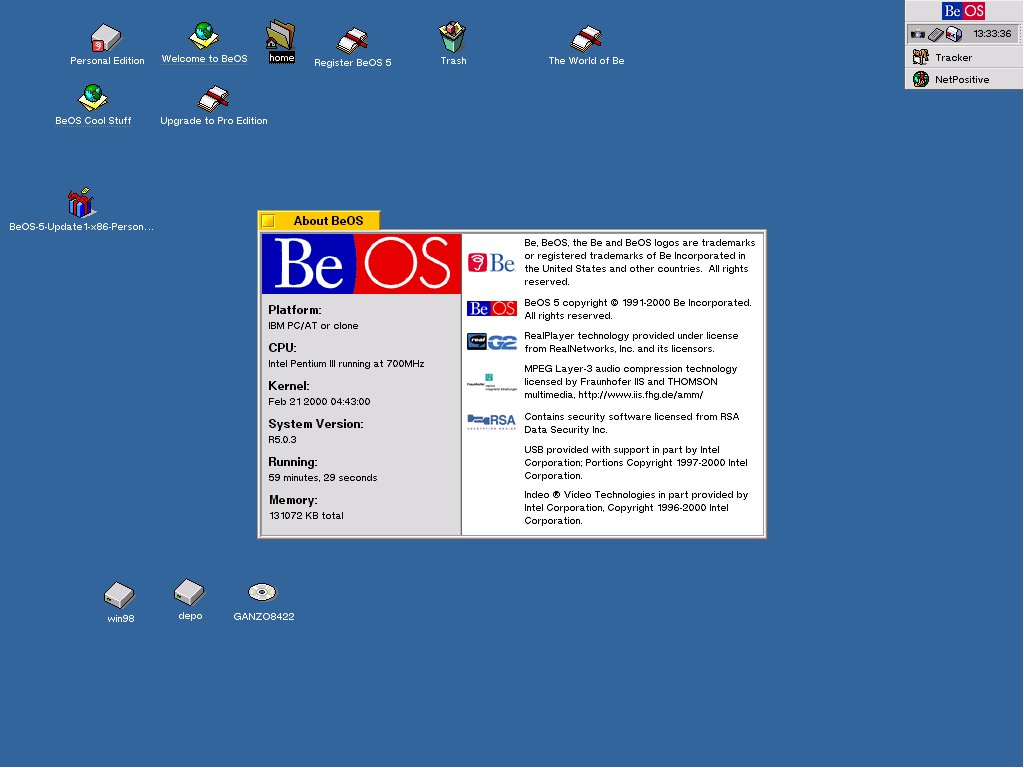Click the keyboard icon in the Deskbar tray
Screen dimensions: 1024x768
pos(935,34)
